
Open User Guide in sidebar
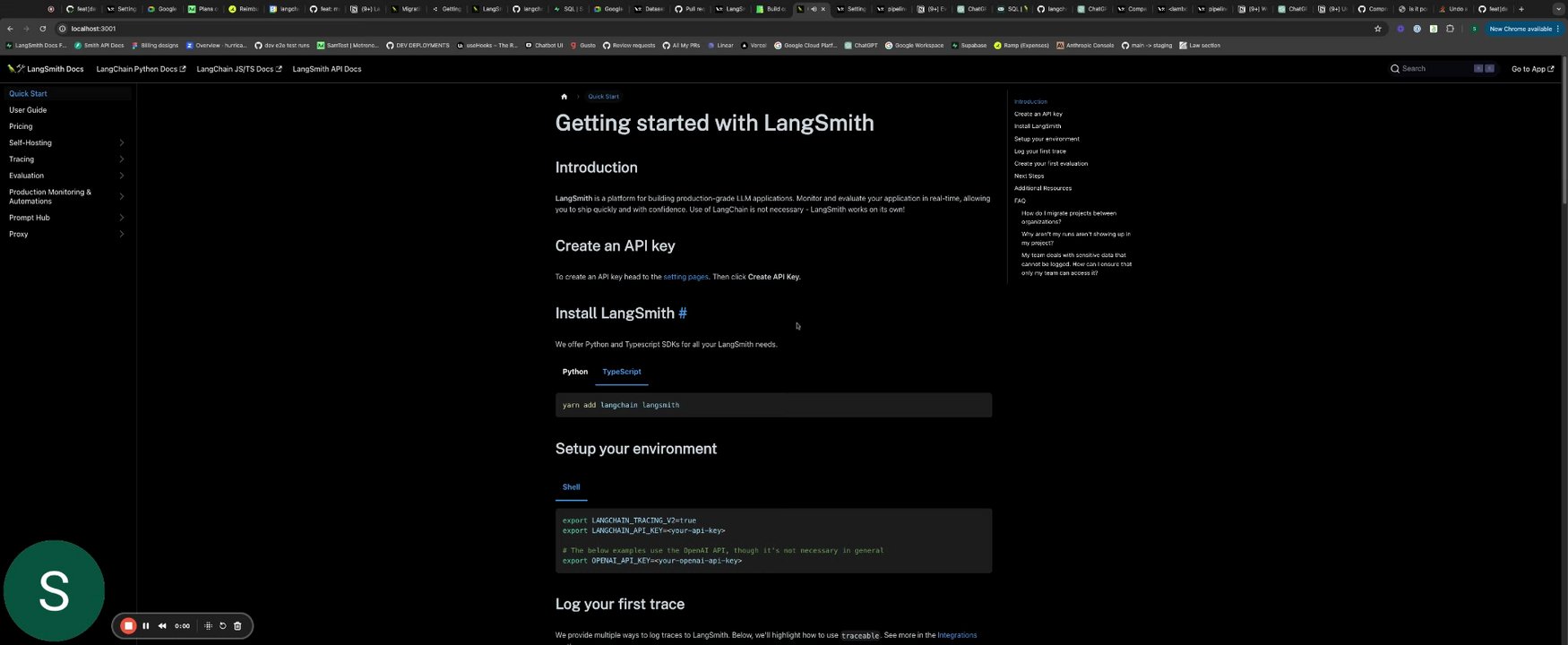coord(28,110)
